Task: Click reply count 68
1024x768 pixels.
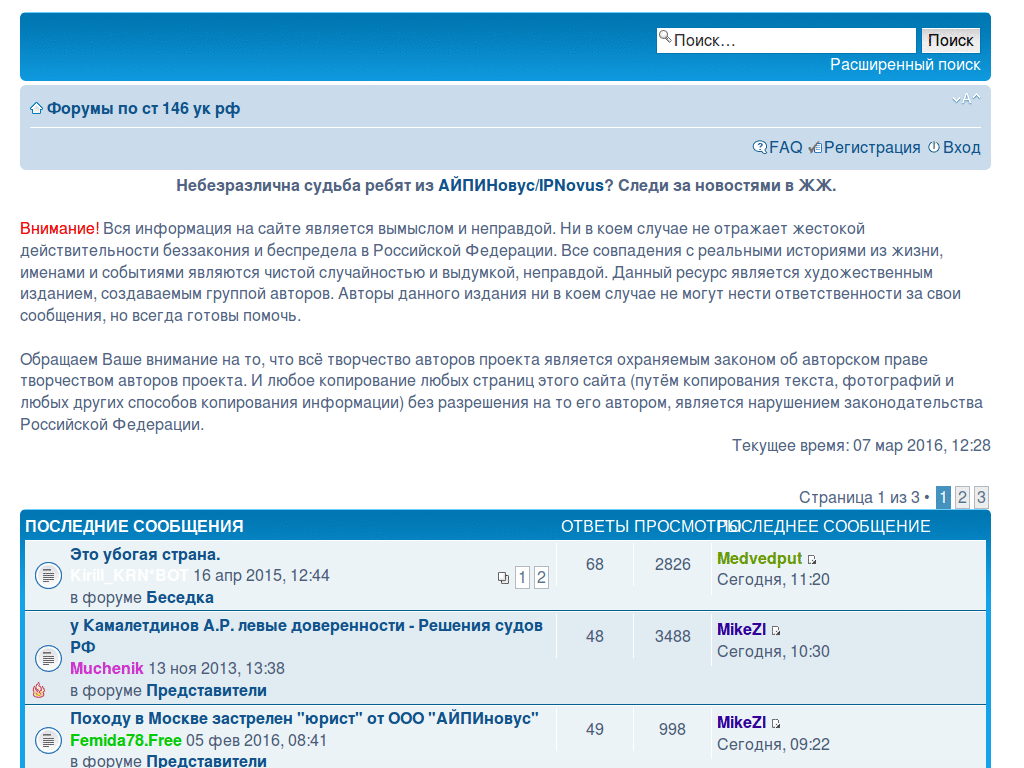Action: [x=594, y=564]
